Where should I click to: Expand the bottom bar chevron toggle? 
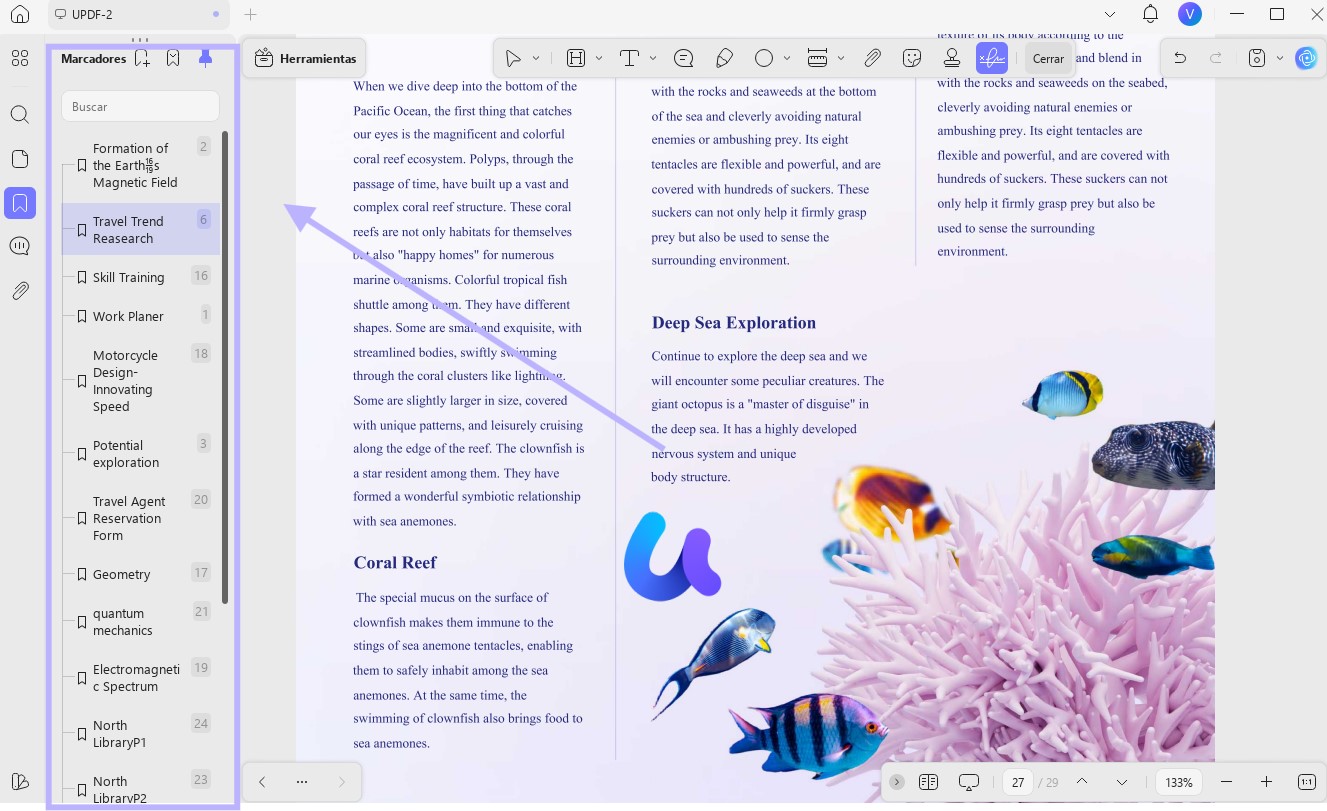pyautogui.click(x=897, y=782)
